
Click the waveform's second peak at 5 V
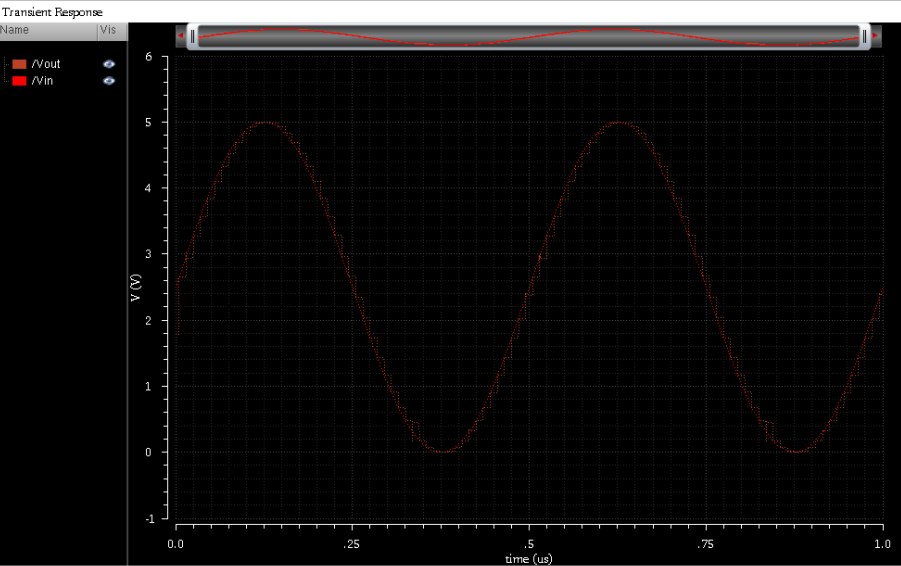click(618, 122)
